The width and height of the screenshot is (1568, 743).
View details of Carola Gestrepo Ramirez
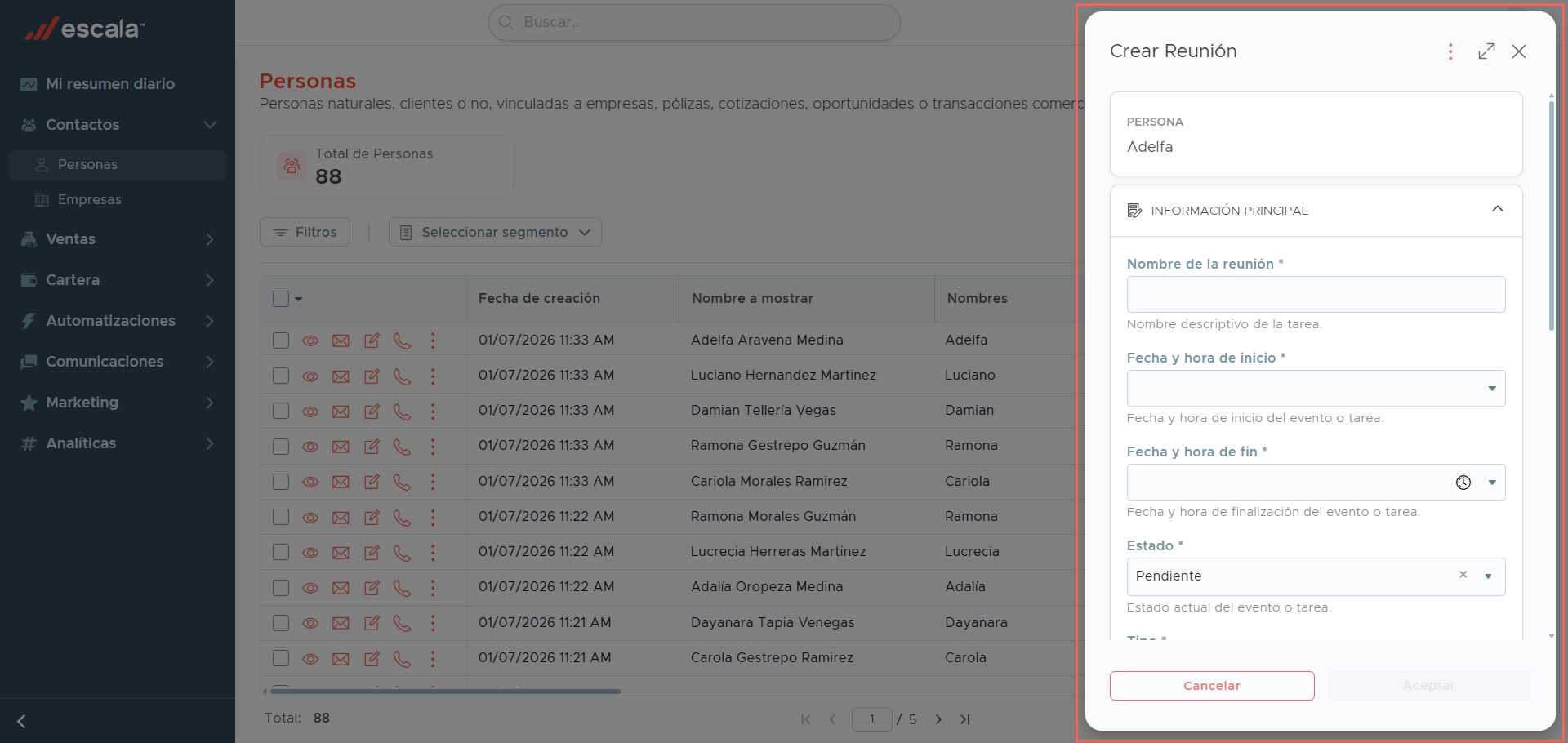(x=310, y=659)
